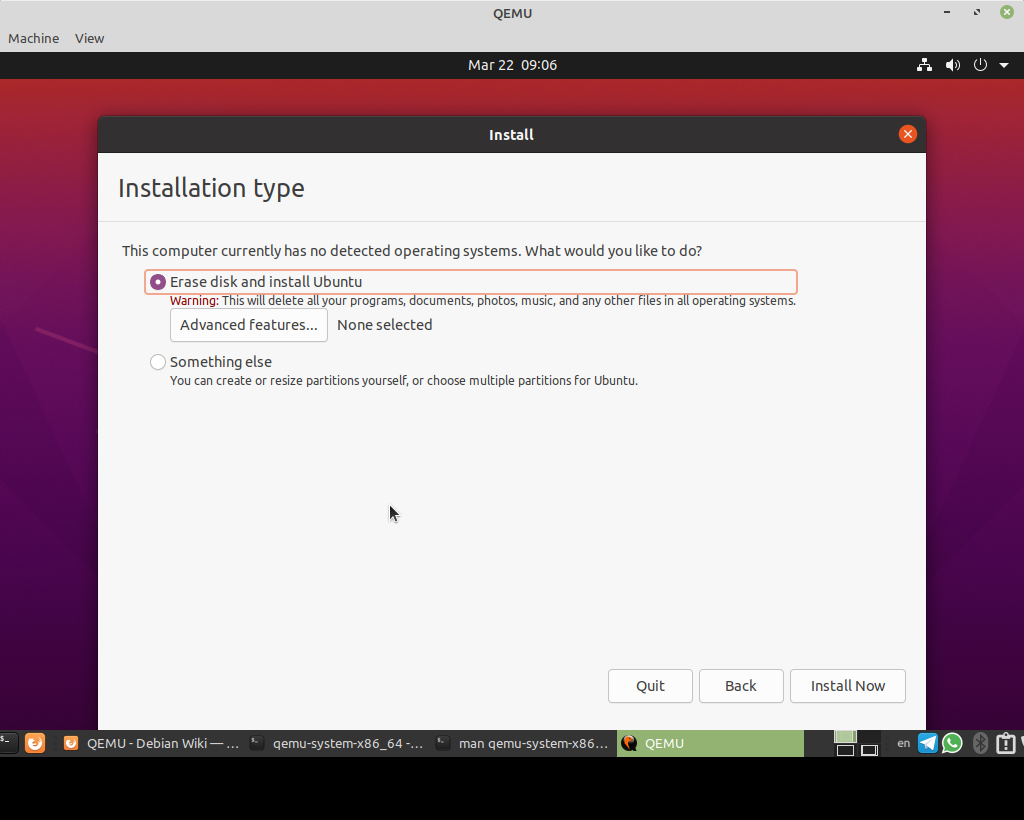The image size is (1024, 820).
Task: Click the red 'Warning:' label
Action: (x=194, y=301)
